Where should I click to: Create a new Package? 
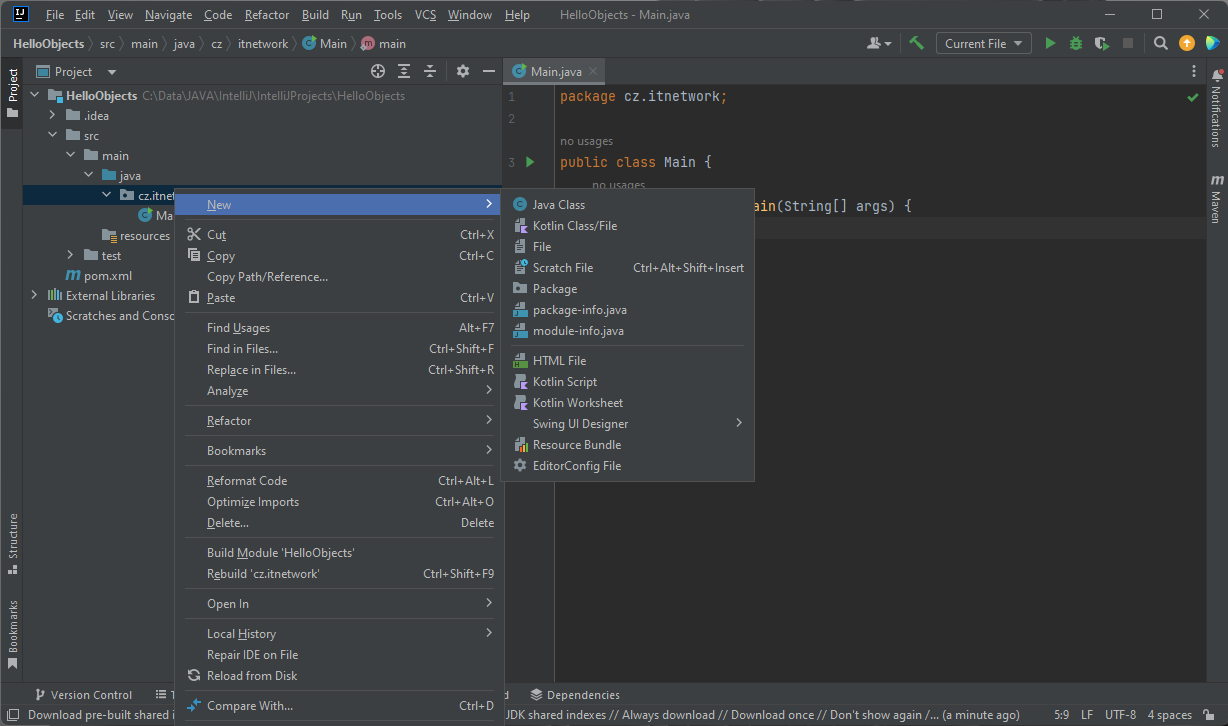(x=628, y=288)
